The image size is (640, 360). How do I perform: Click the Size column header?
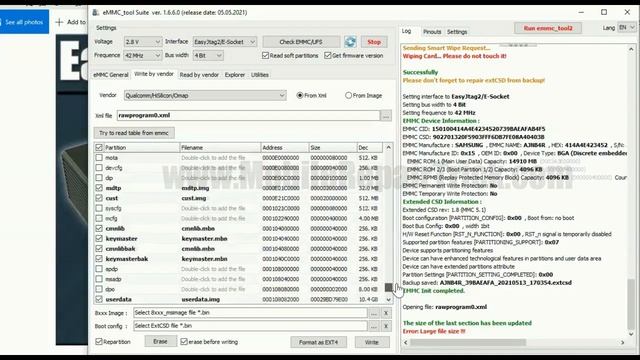pyautogui.click(x=333, y=147)
